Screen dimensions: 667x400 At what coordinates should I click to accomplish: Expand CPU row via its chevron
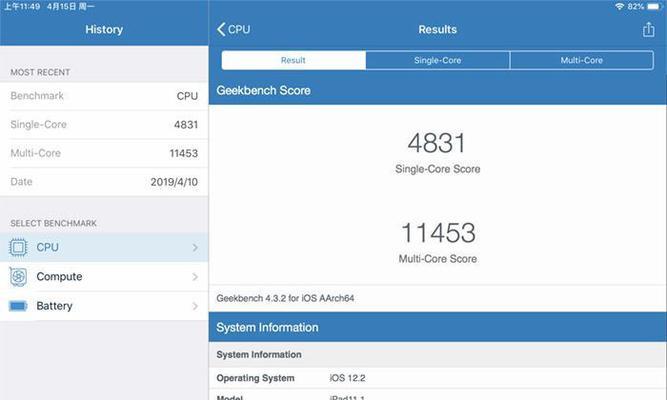195,247
